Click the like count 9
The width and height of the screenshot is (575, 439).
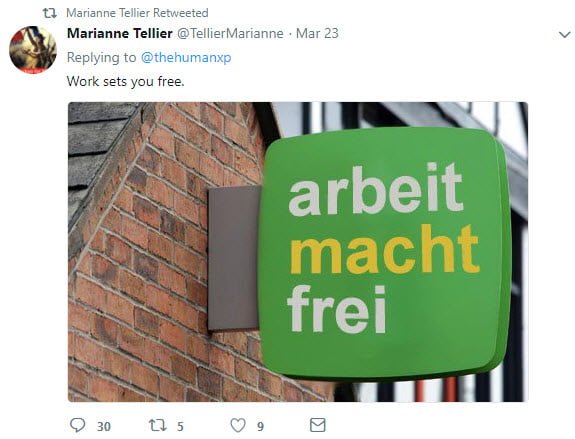point(260,427)
